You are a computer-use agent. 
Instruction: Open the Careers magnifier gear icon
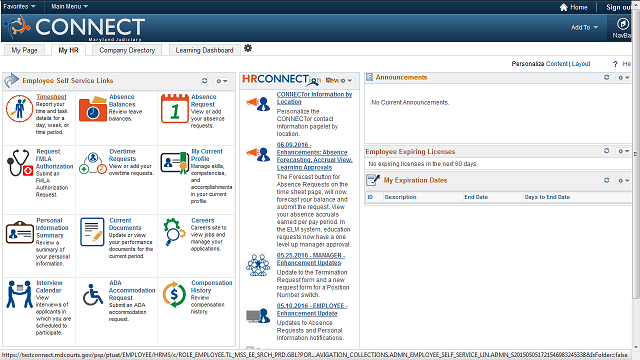tap(174, 231)
